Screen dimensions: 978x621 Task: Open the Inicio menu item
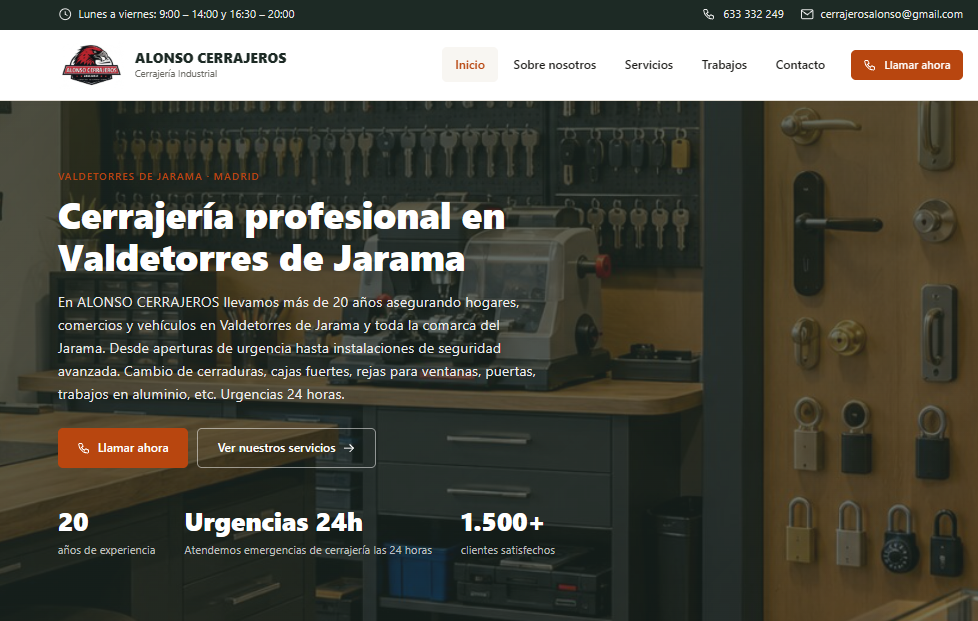tap(470, 65)
